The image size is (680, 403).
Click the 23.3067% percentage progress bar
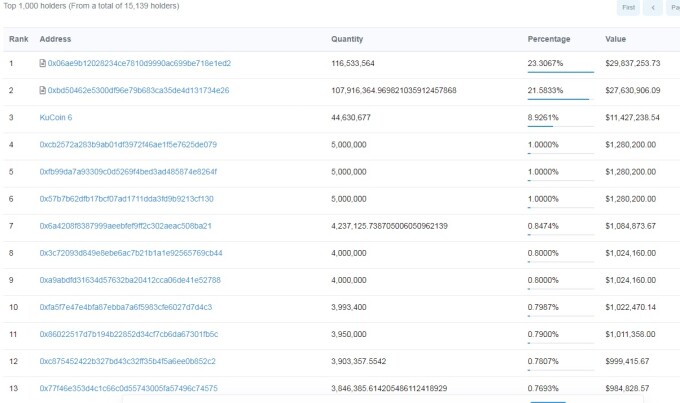tap(560, 72)
